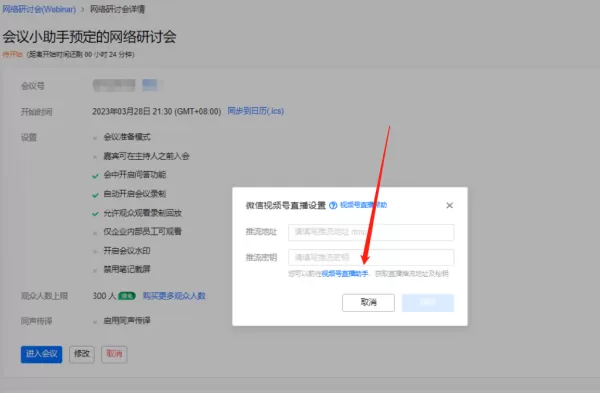Open the 视频号直播帮助 link
The image size is (600, 393).
point(363,205)
